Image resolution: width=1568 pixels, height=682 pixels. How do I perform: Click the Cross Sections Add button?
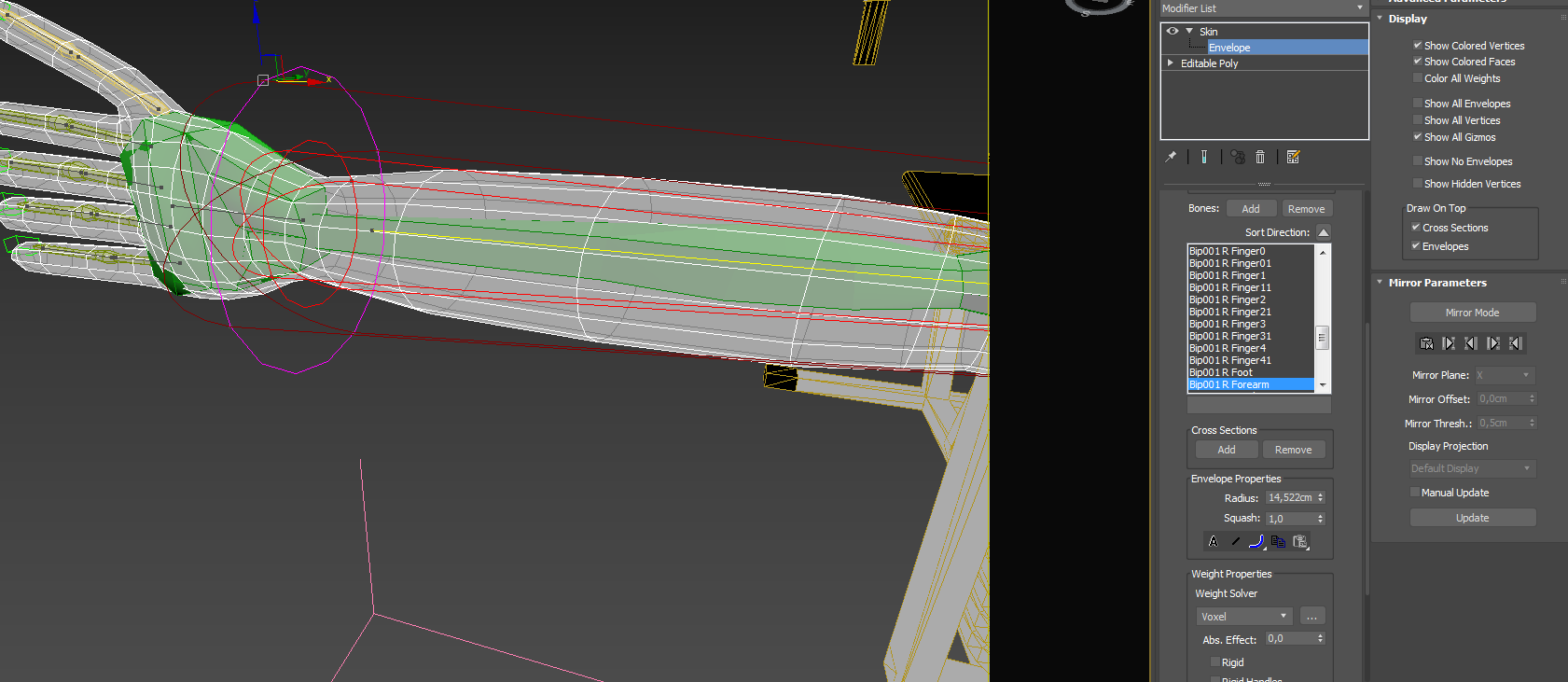1227,450
